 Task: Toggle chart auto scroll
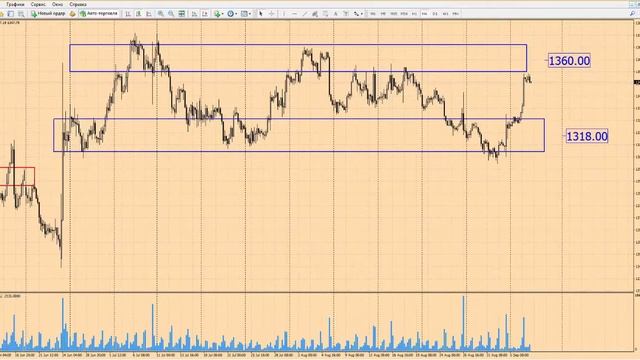194,14
